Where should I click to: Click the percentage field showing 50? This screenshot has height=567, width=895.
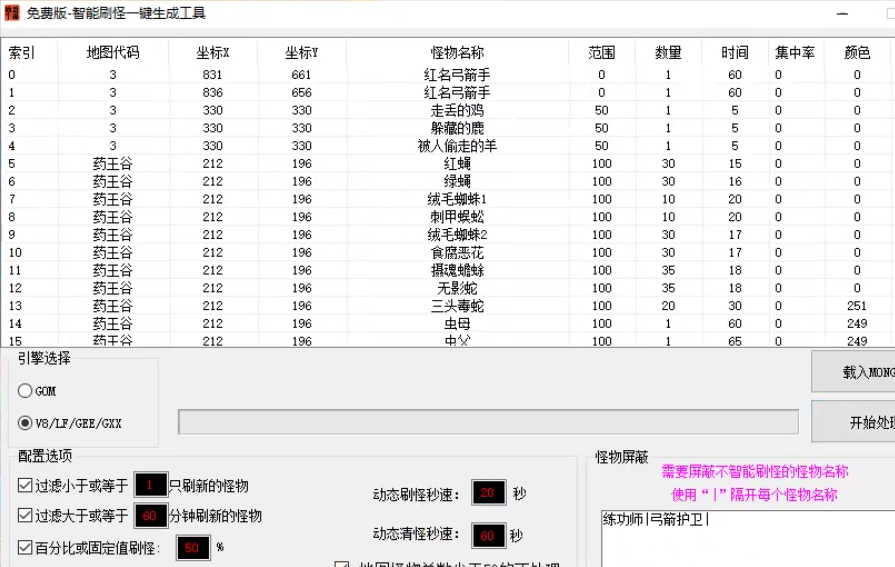[x=193, y=548]
